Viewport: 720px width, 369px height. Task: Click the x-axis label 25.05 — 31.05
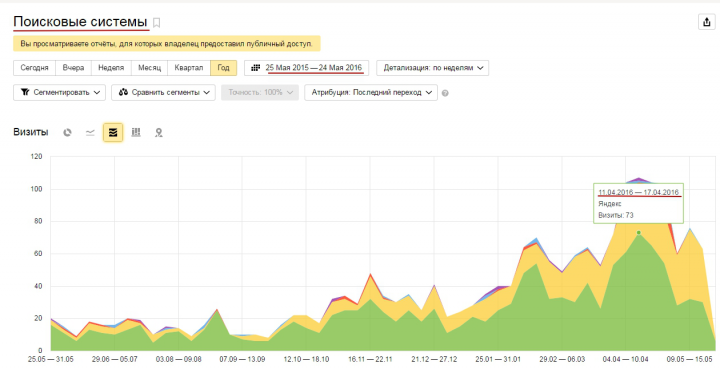pyautogui.click(x=51, y=359)
